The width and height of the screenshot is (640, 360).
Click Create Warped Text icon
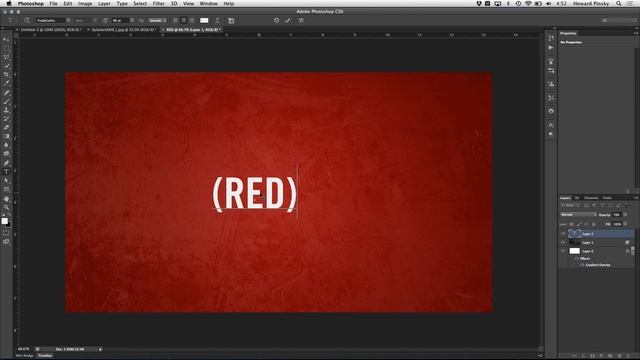point(217,20)
